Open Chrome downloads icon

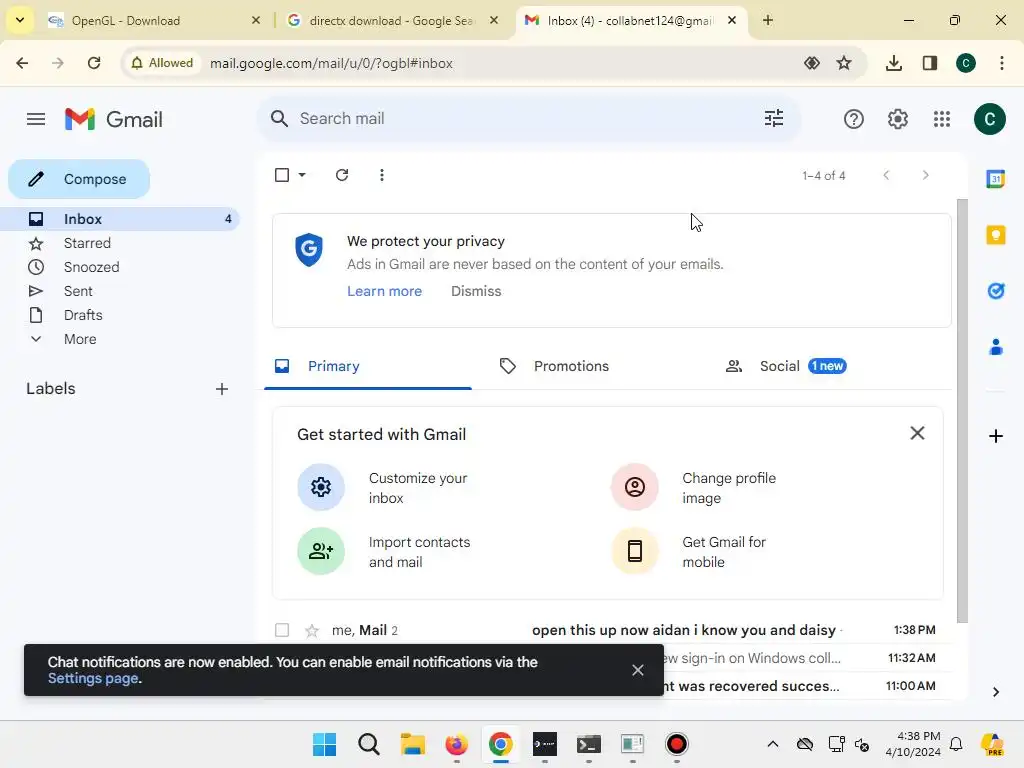[x=893, y=63]
